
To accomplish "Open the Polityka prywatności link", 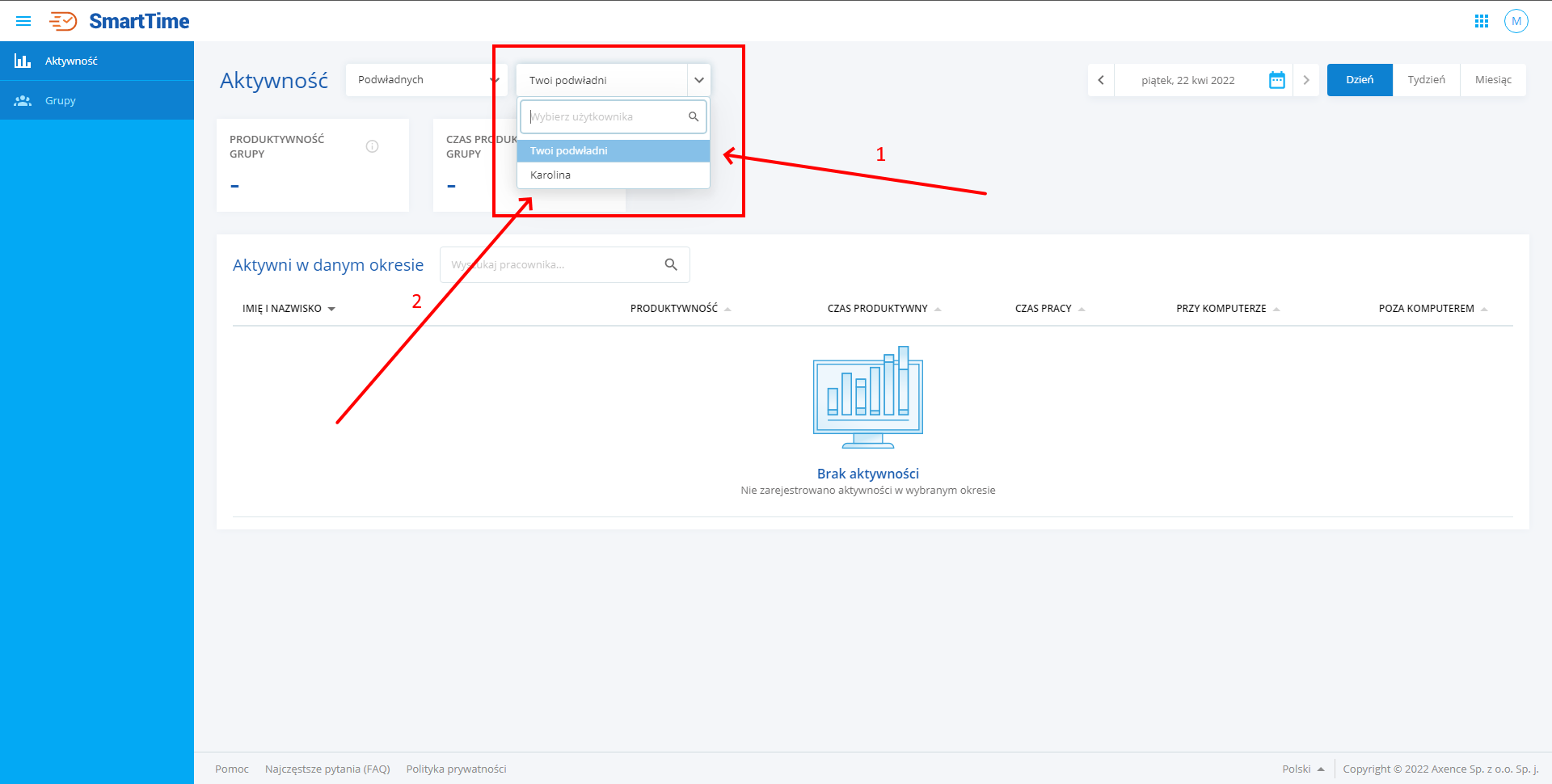I will 456,769.
